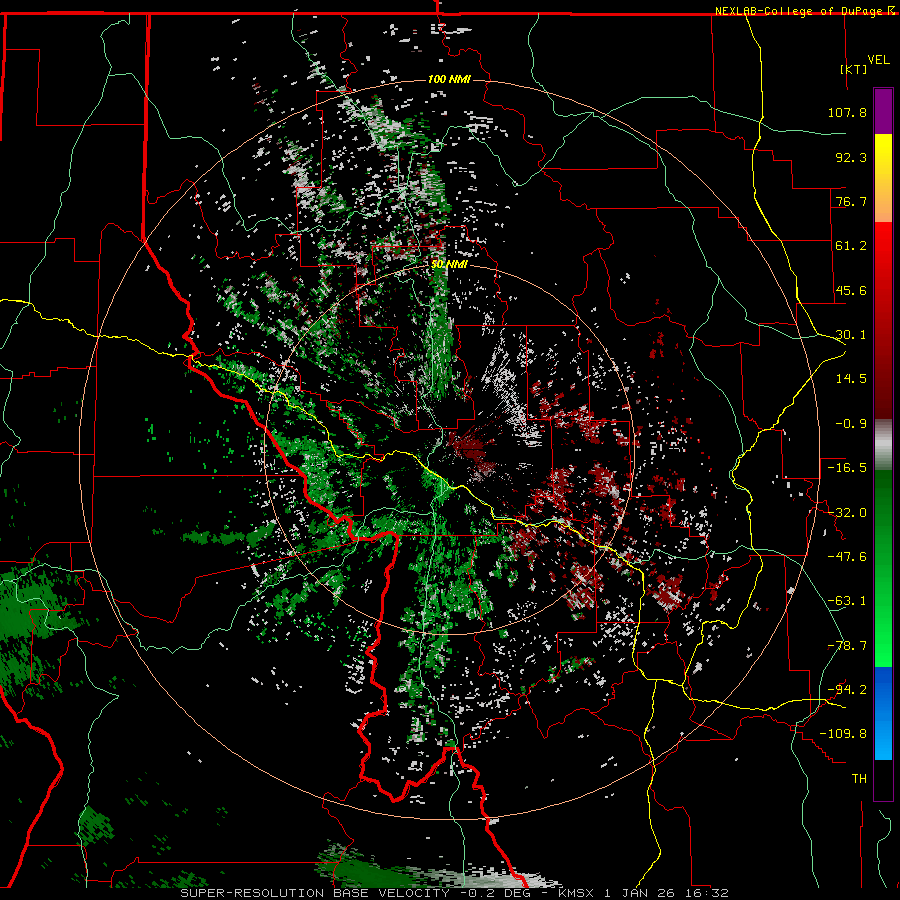Viewport: 900px width, 900px height.
Task: Select the 92.3 value on velocity scale
Action: pos(851,157)
